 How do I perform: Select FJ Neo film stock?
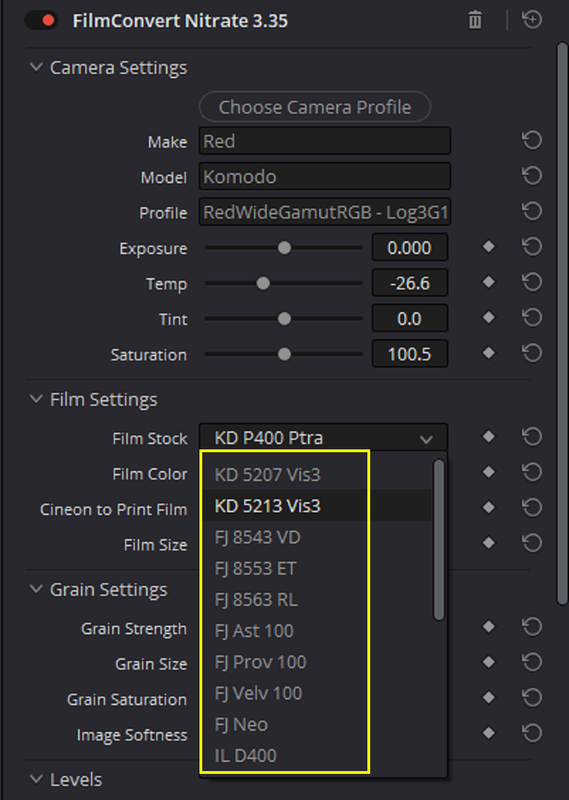click(316, 724)
